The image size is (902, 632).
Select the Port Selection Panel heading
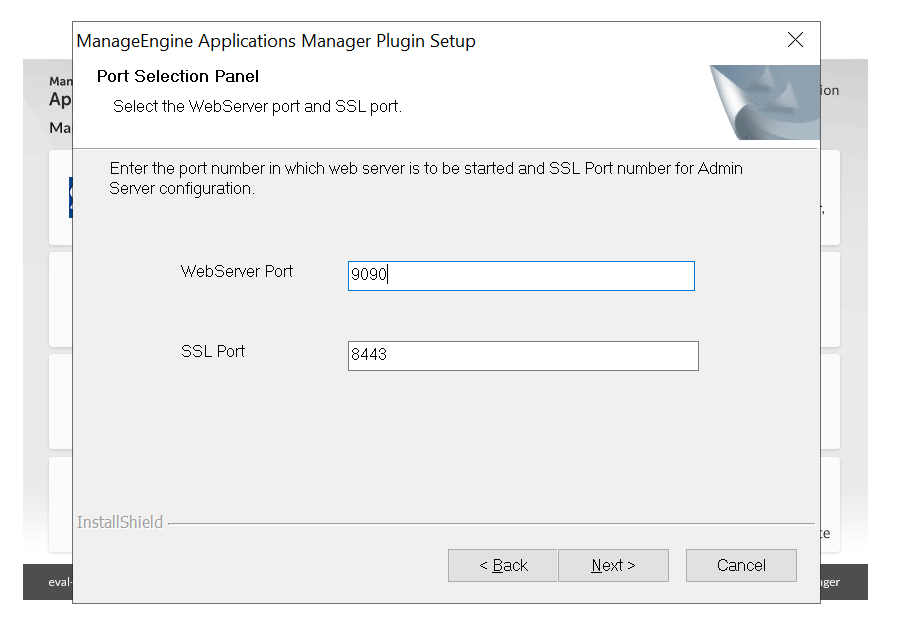(178, 77)
